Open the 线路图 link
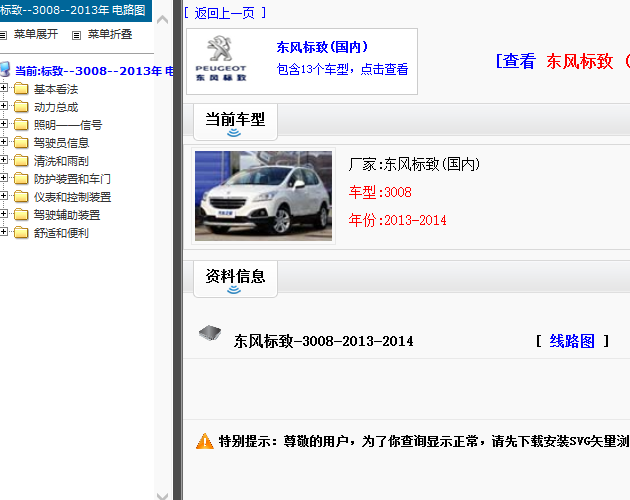Screen dimensions: 630x500 click(x=572, y=341)
